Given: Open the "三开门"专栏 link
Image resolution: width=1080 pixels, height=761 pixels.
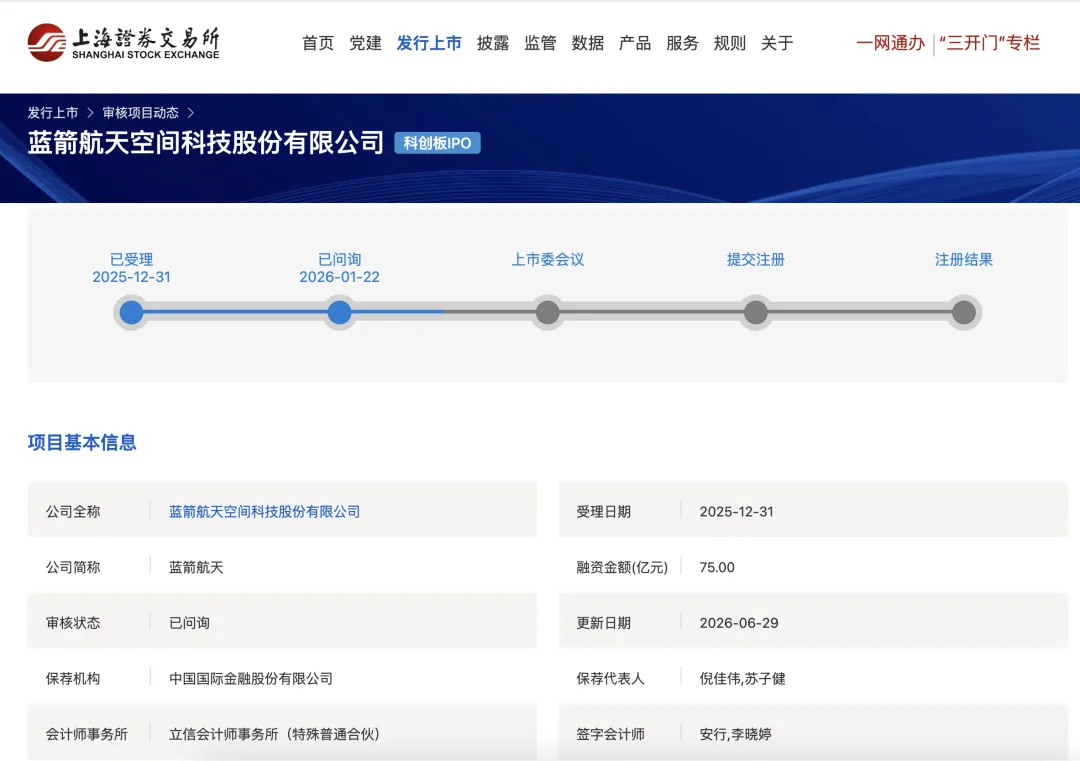Looking at the screenshot, I should (990, 43).
